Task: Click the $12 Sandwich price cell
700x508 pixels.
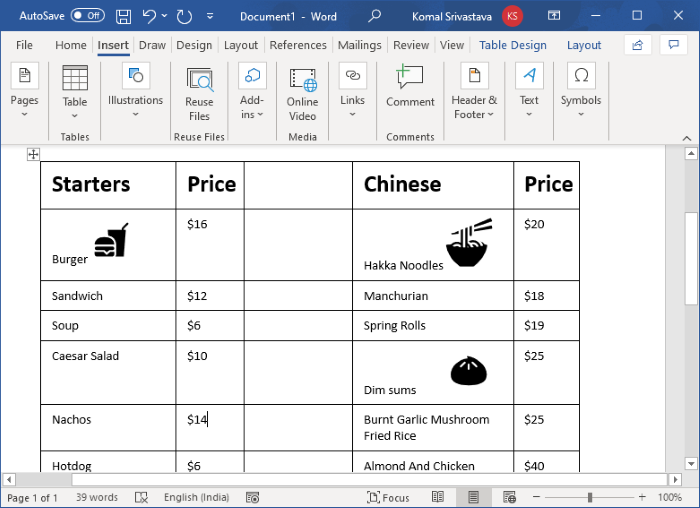Action: click(x=210, y=296)
